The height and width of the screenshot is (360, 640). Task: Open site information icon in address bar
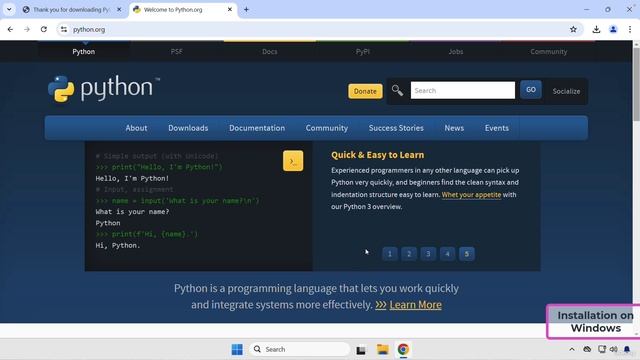pos(64,29)
